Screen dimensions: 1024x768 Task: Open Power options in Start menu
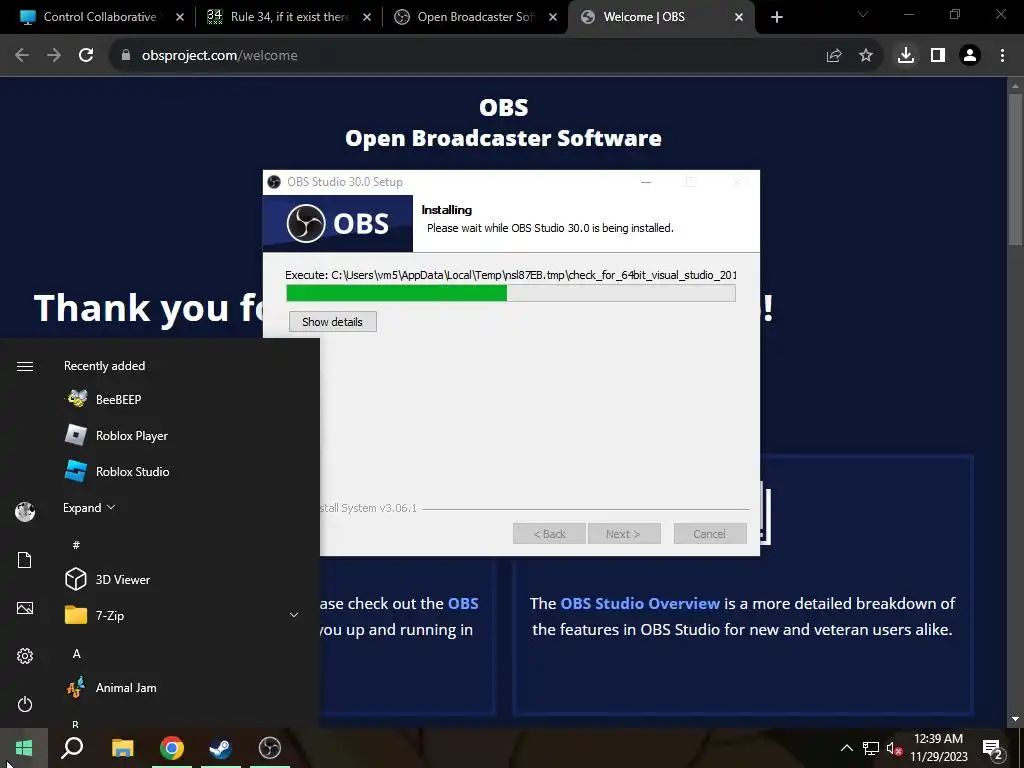25,704
